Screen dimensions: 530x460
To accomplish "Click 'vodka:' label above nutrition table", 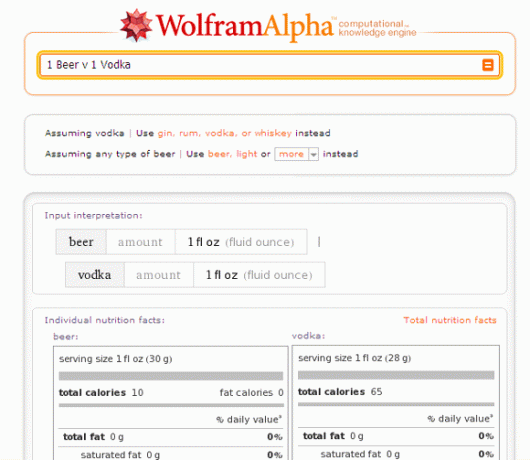I will 308,336.
